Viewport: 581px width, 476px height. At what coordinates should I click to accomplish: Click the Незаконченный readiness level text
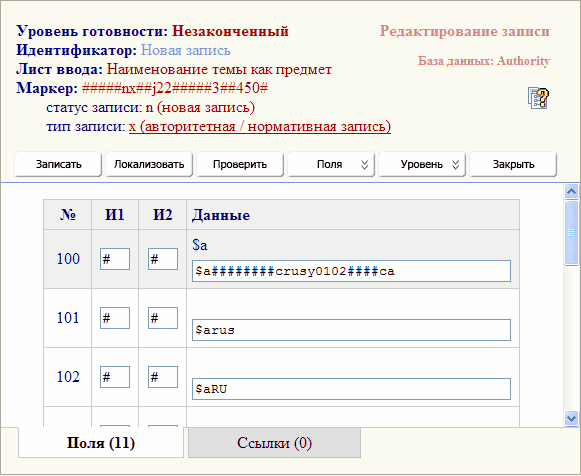click(230, 31)
